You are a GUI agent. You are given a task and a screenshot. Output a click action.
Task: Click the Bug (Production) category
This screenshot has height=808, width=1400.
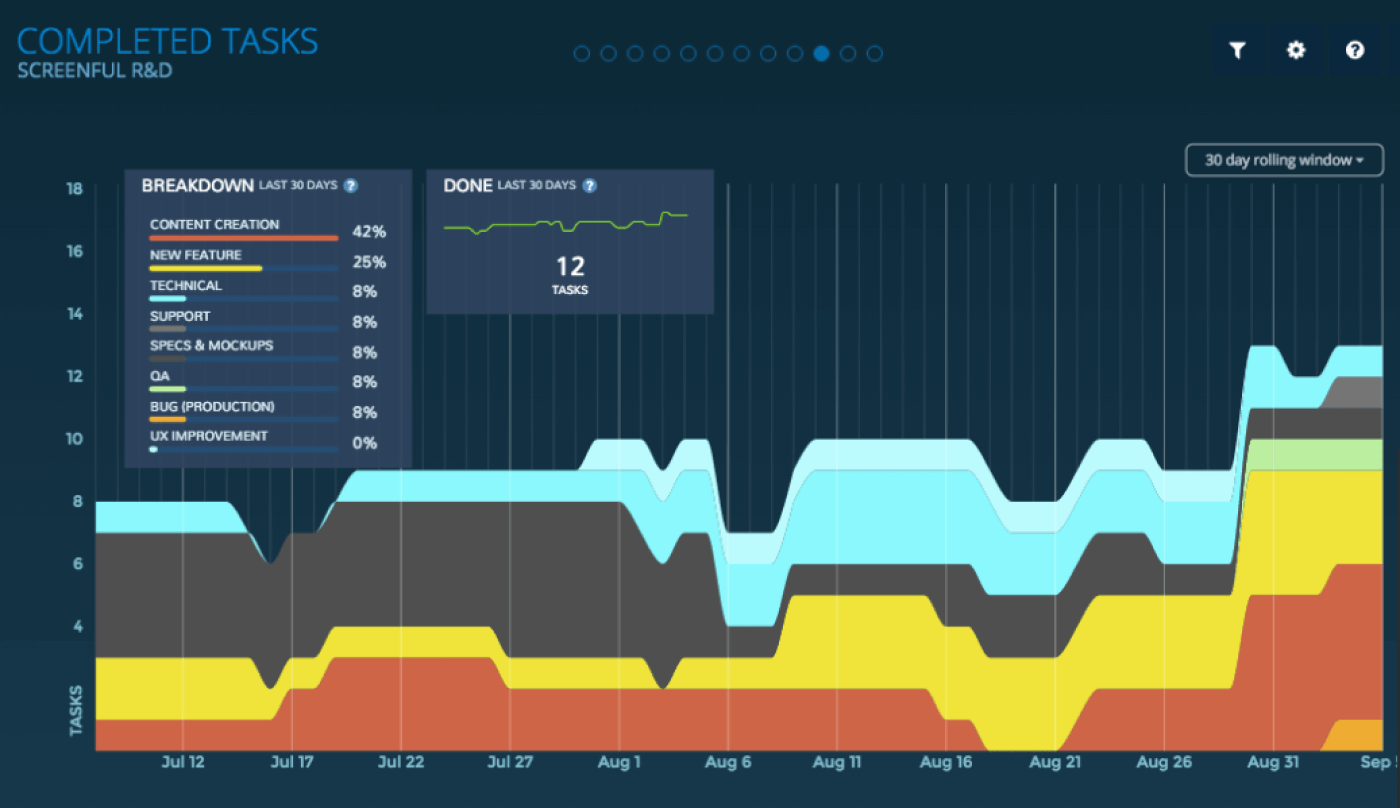click(212, 407)
